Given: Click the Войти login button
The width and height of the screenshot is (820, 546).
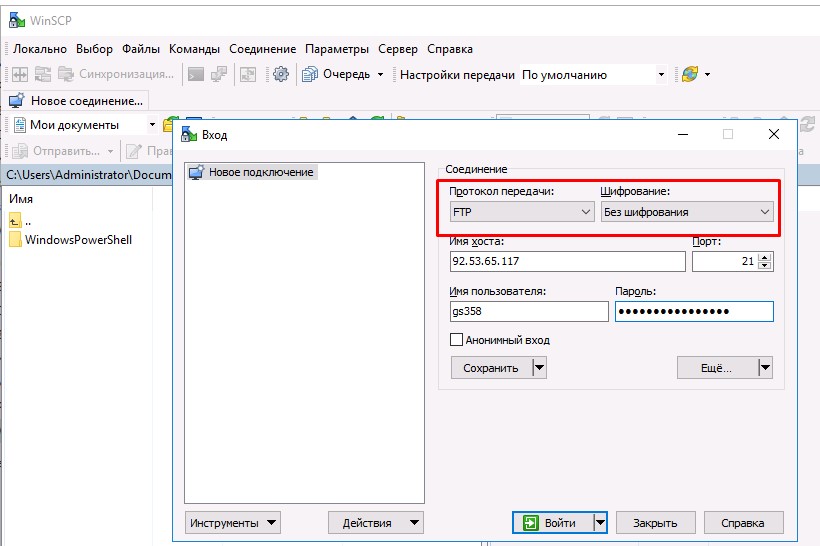Looking at the screenshot, I should pos(552,522).
